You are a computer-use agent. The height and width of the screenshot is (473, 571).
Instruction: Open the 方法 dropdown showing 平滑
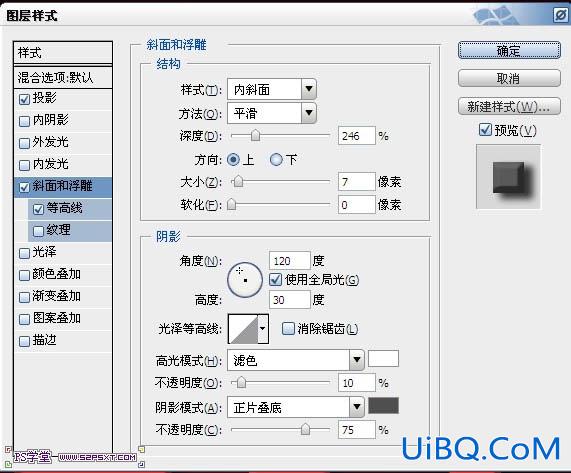coord(272,113)
